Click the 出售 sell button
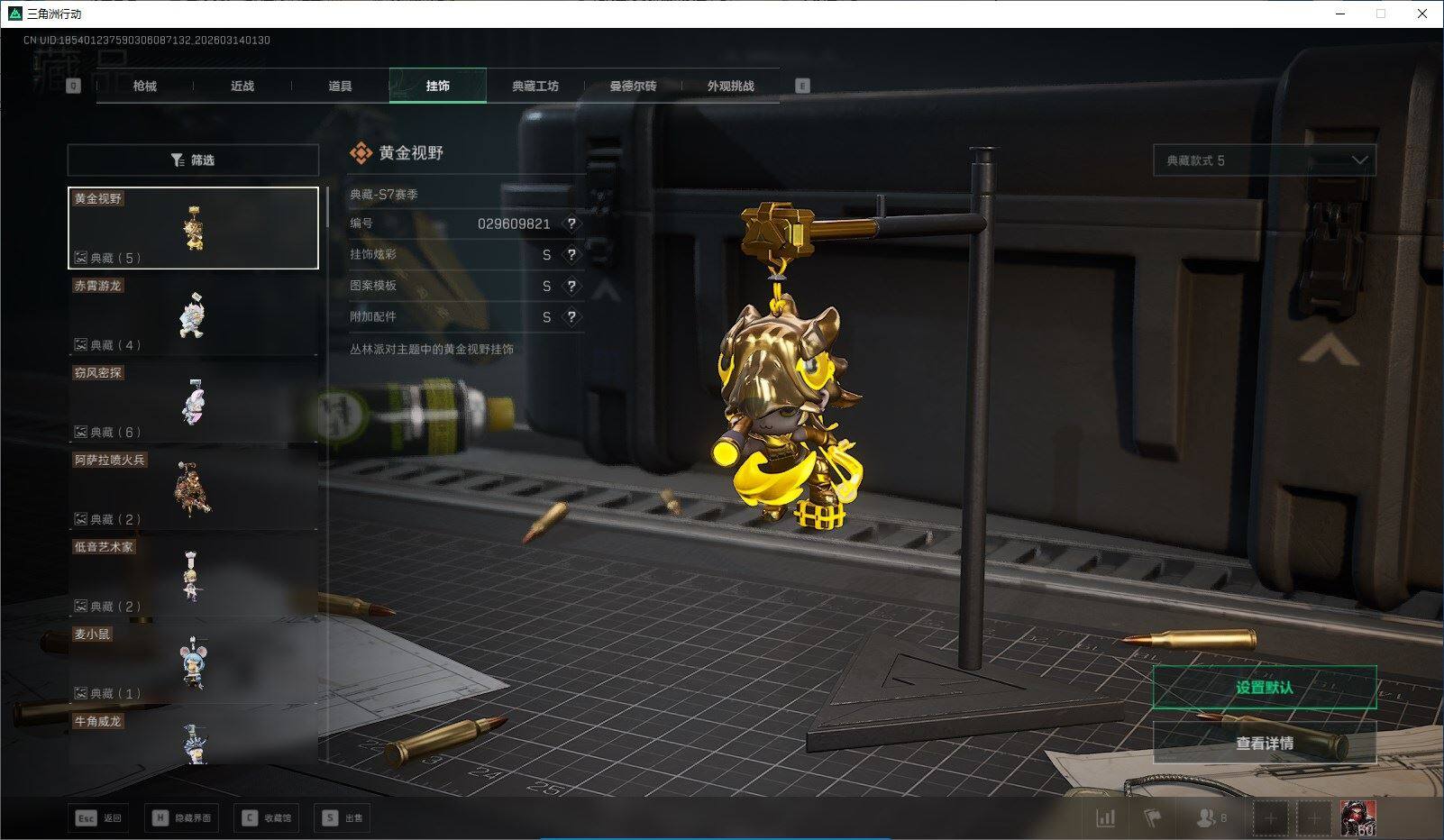This screenshot has width=1444, height=840. point(343,818)
